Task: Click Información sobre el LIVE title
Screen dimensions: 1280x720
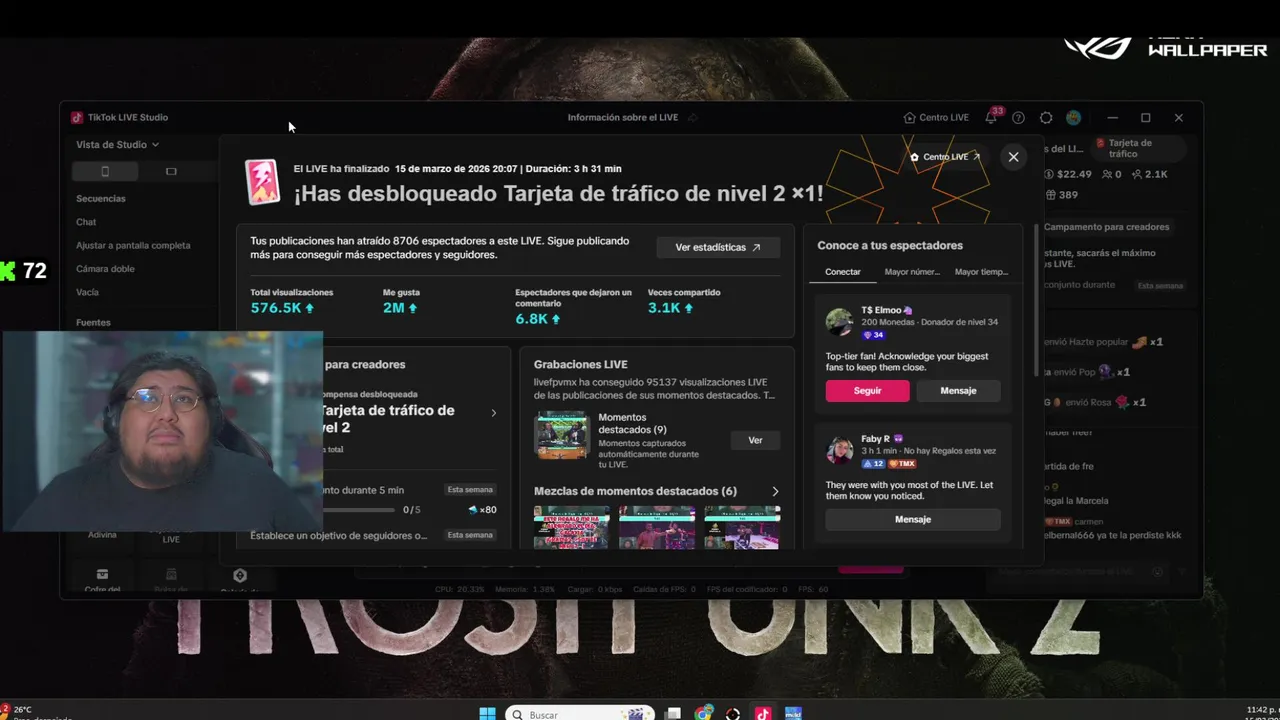Action: 622,117
